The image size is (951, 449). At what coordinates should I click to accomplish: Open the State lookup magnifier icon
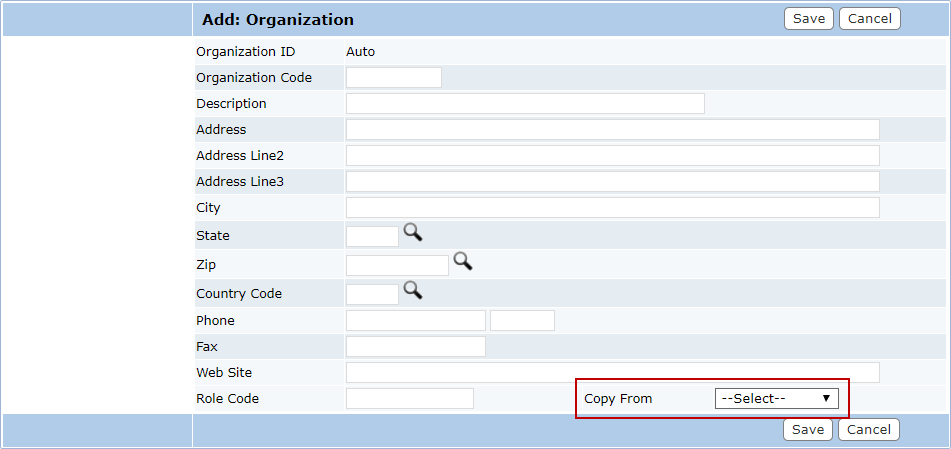click(x=413, y=232)
